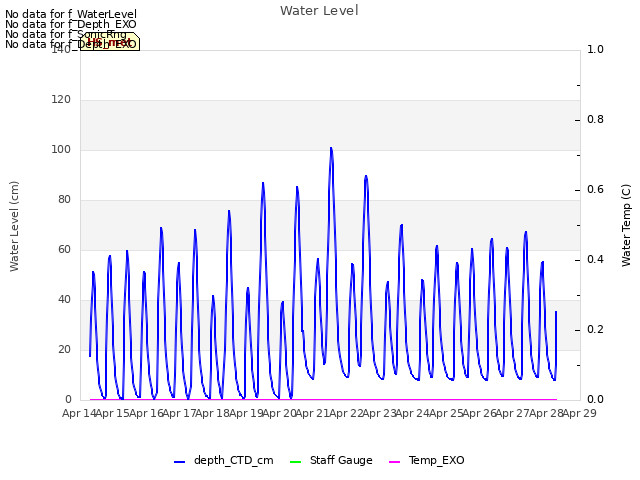Click the 60 tick on the left axis
The width and height of the screenshot is (640, 480).
click(x=64, y=249)
